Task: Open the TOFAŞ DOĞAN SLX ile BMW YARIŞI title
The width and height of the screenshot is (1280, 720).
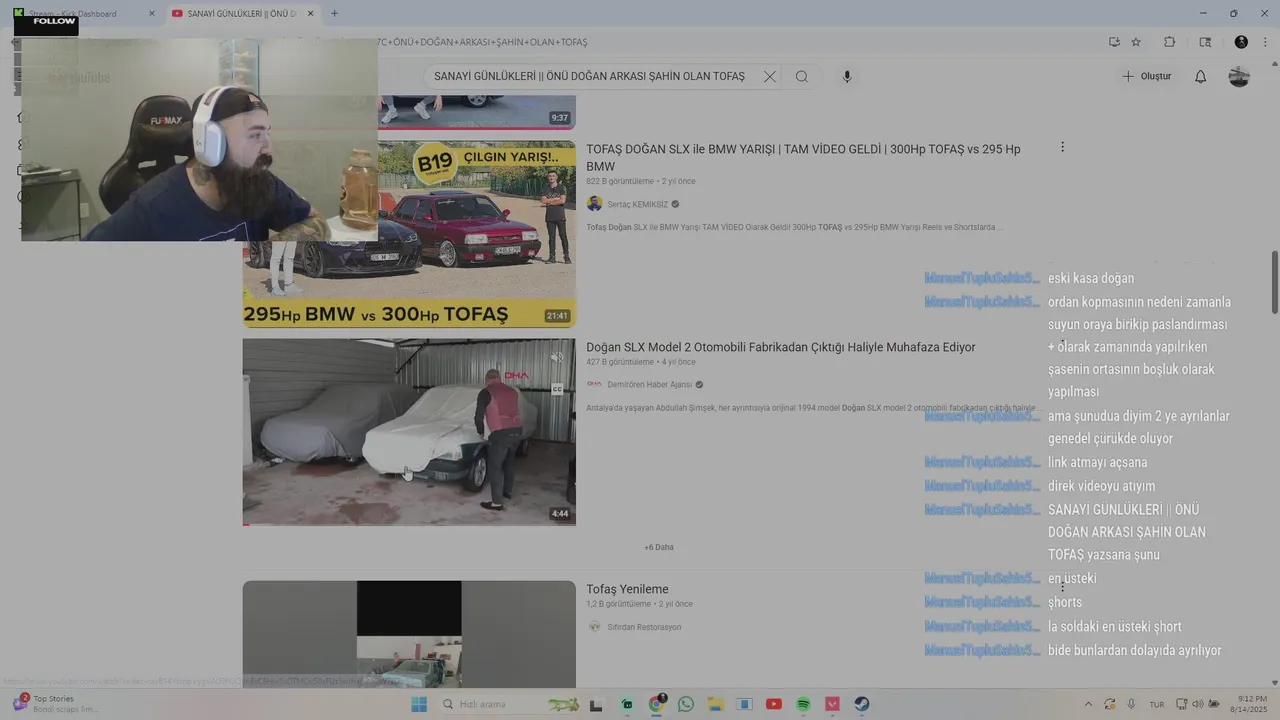Action: [803, 158]
